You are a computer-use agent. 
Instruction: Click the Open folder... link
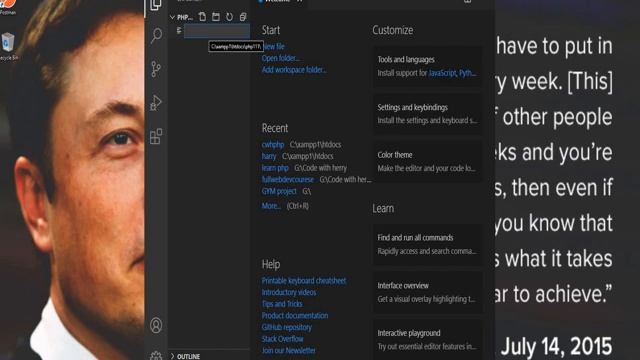[x=280, y=58]
